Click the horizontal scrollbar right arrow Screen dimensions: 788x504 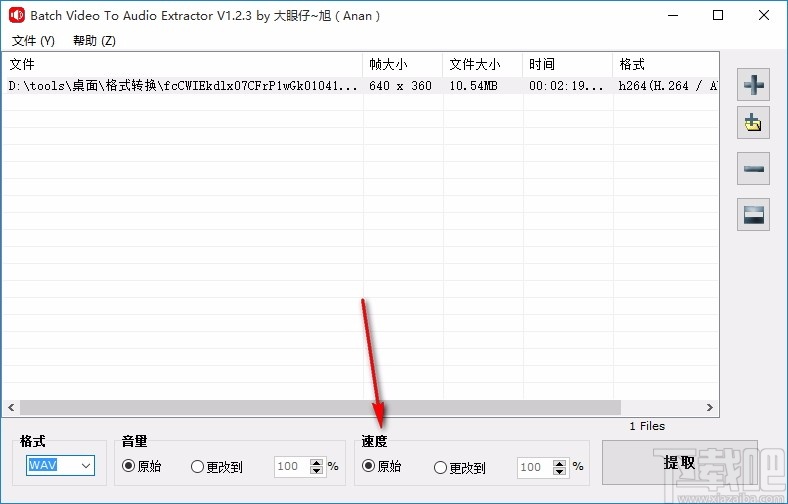coord(710,408)
